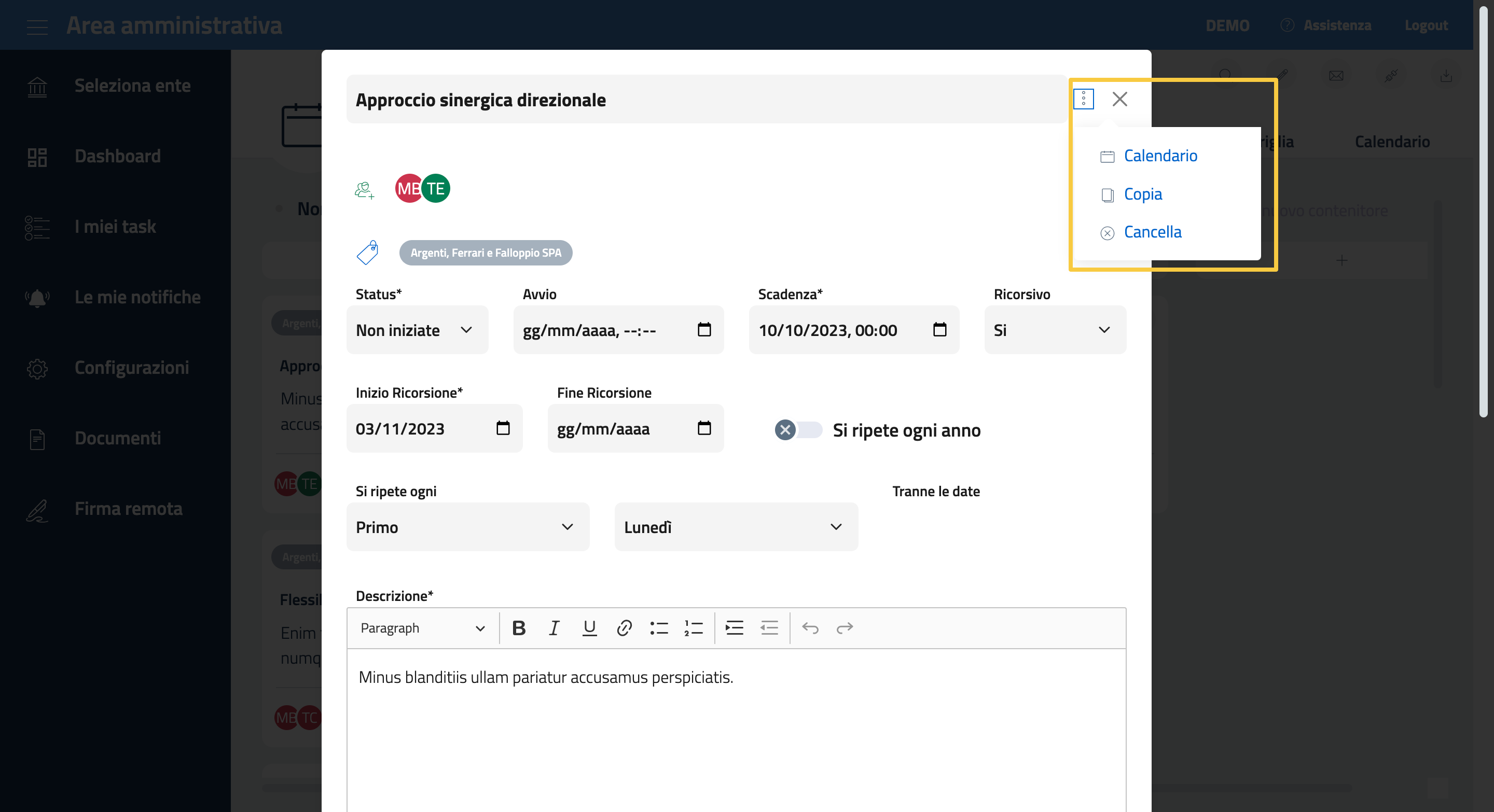Image resolution: width=1494 pixels, height=812 pixels.
Task: Choose Copia in the popup menu
Action: tap(1142, 194)
